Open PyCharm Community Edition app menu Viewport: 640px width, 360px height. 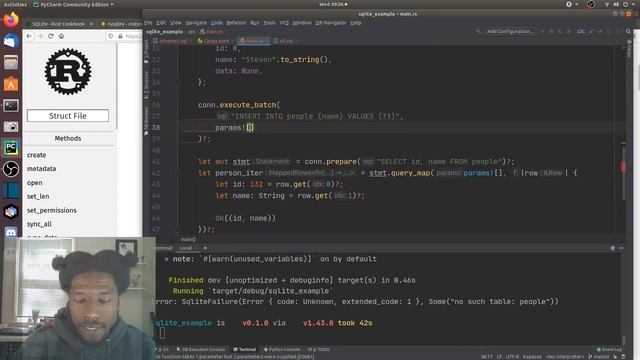coord(73,4)
